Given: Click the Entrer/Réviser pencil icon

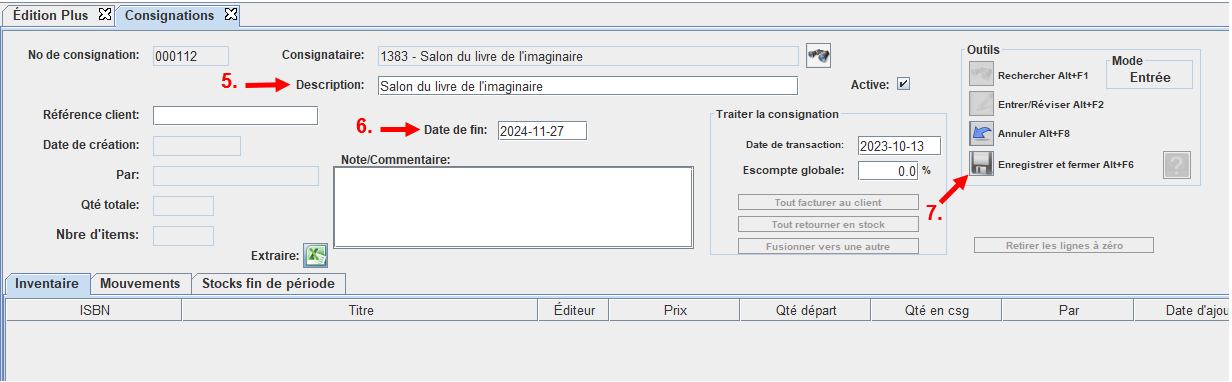Looking at the screenshot, I should click(x=982, y=103).
